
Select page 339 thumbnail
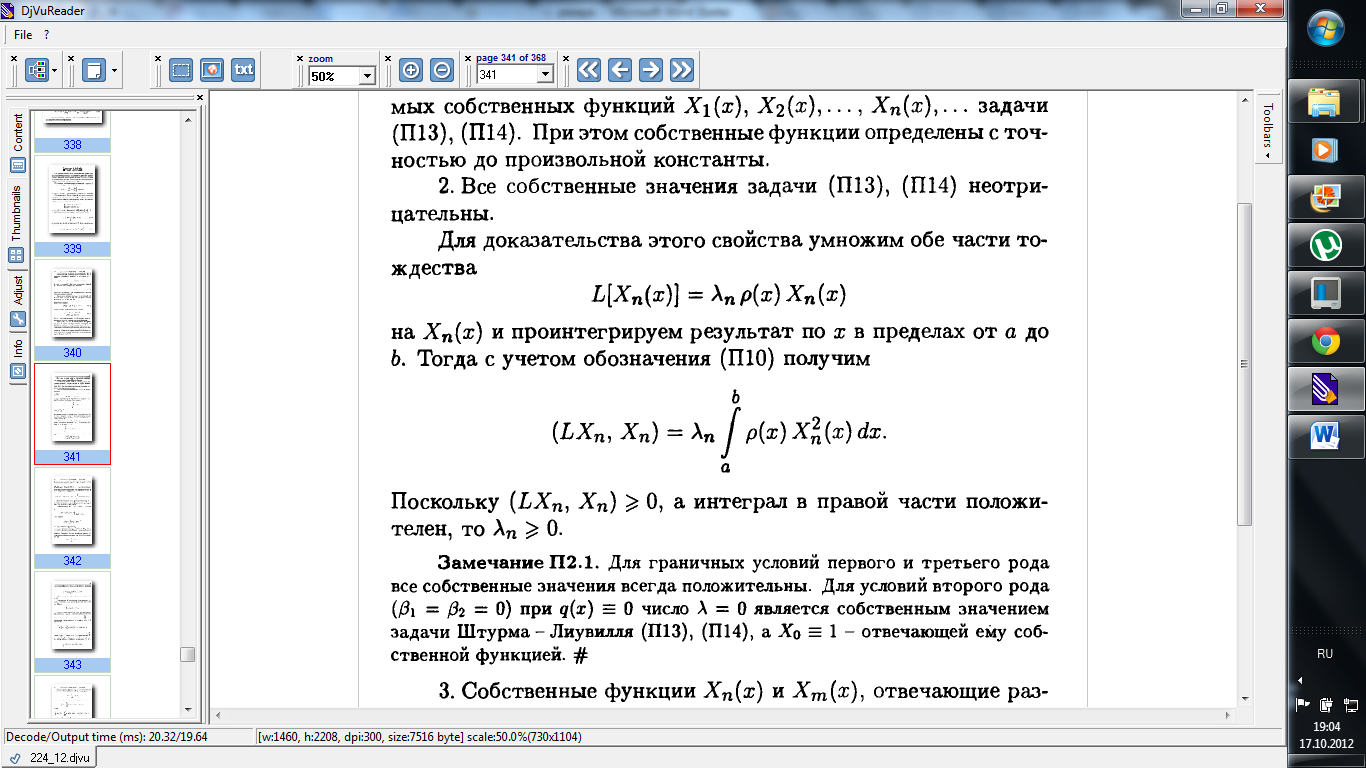point(72,206)
